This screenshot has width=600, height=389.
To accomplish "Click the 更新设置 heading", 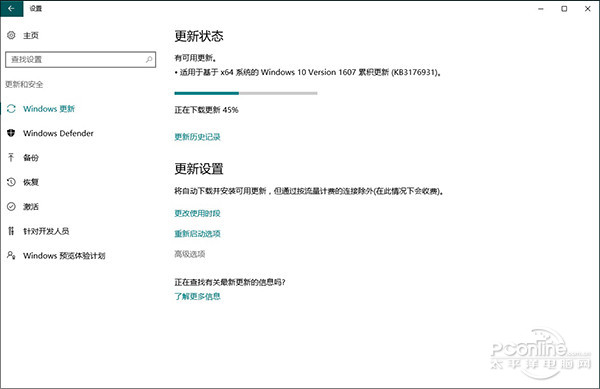I will click(199, 169).
